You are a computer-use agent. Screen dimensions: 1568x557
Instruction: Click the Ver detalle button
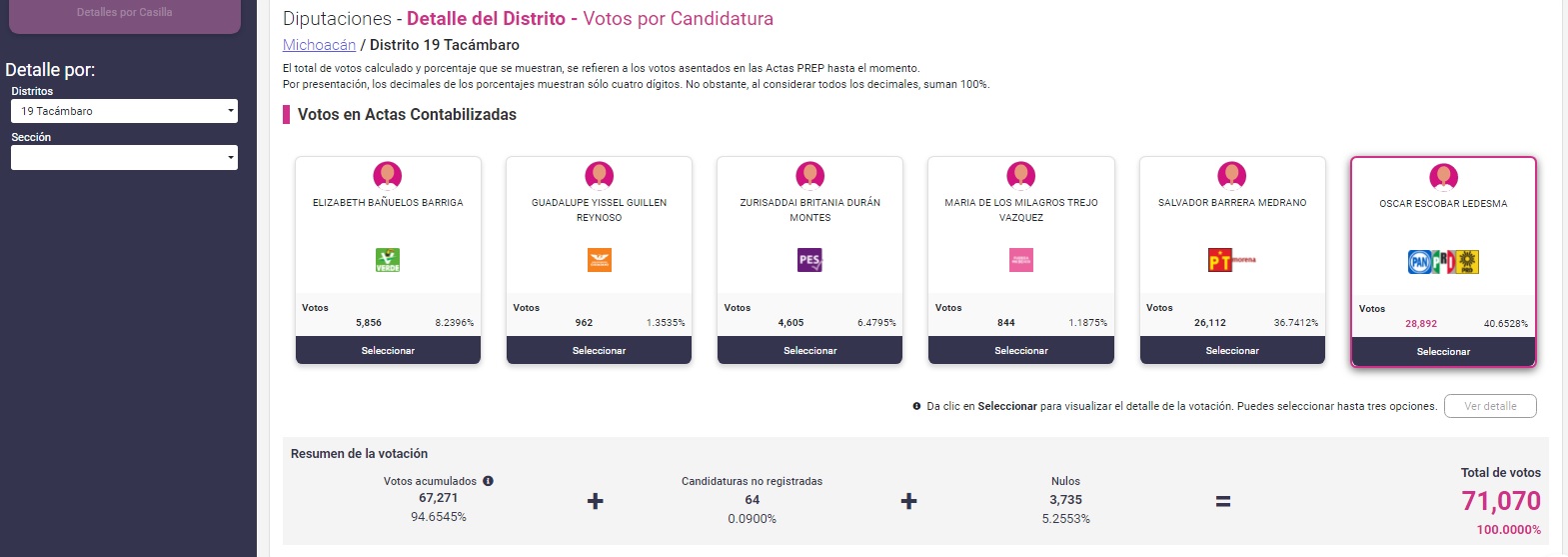point(1490,406)
